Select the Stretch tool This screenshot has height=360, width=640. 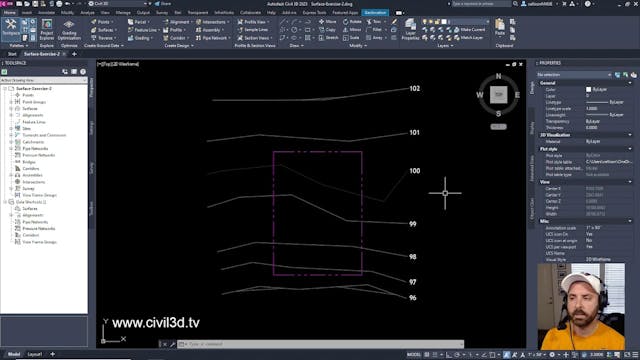point(329,38)
